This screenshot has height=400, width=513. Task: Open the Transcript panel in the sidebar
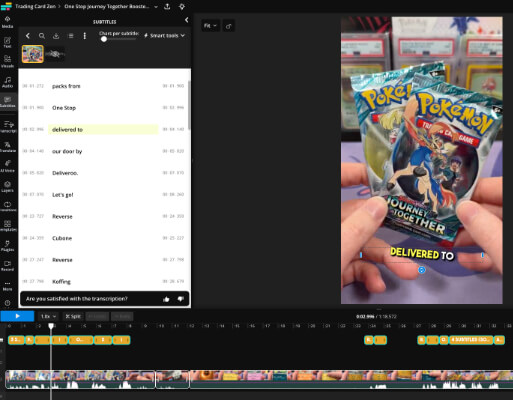pos(7,127)
